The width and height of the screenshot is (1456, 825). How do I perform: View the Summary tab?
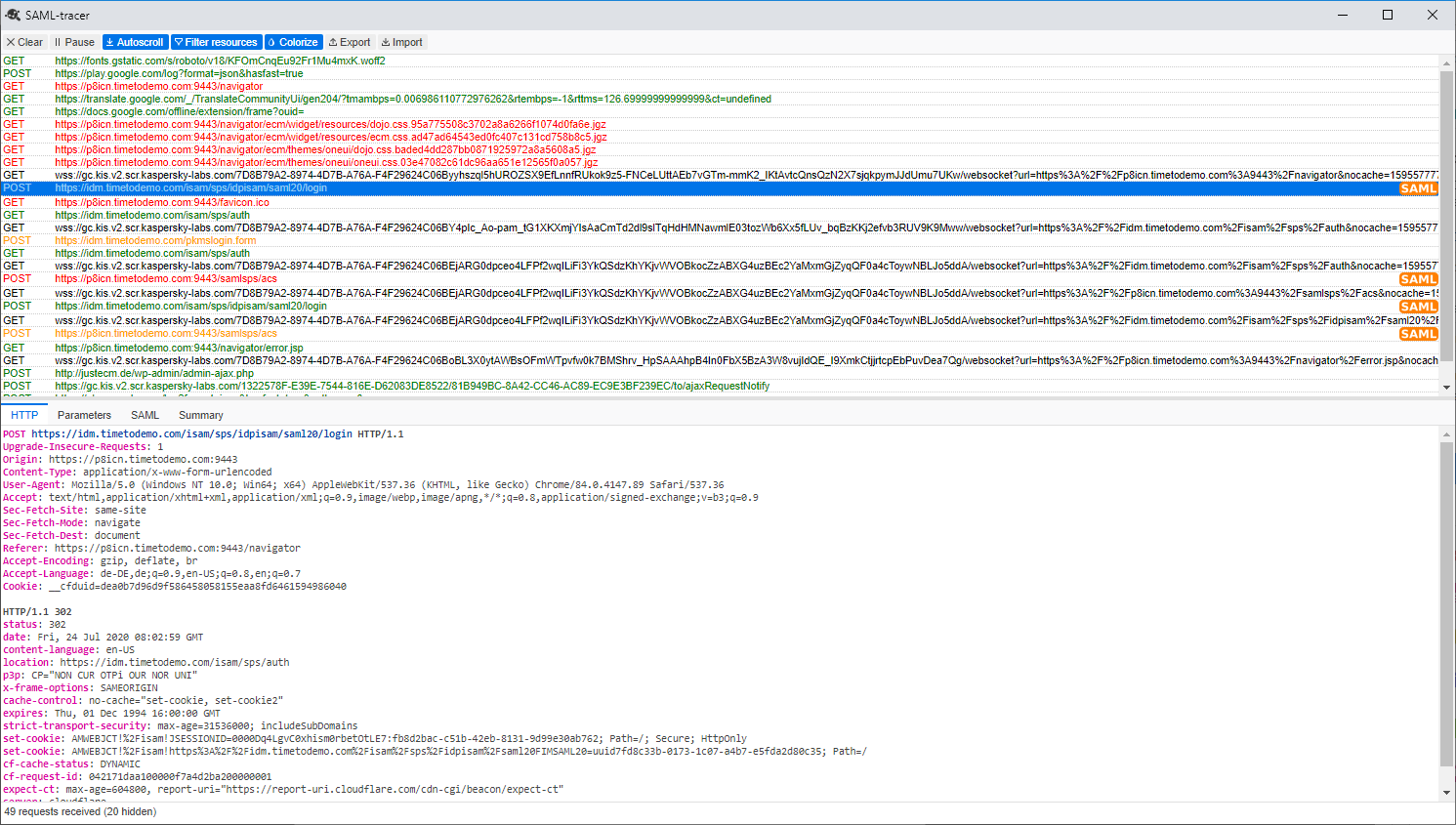pyautogui.click(x=200, y=414)
